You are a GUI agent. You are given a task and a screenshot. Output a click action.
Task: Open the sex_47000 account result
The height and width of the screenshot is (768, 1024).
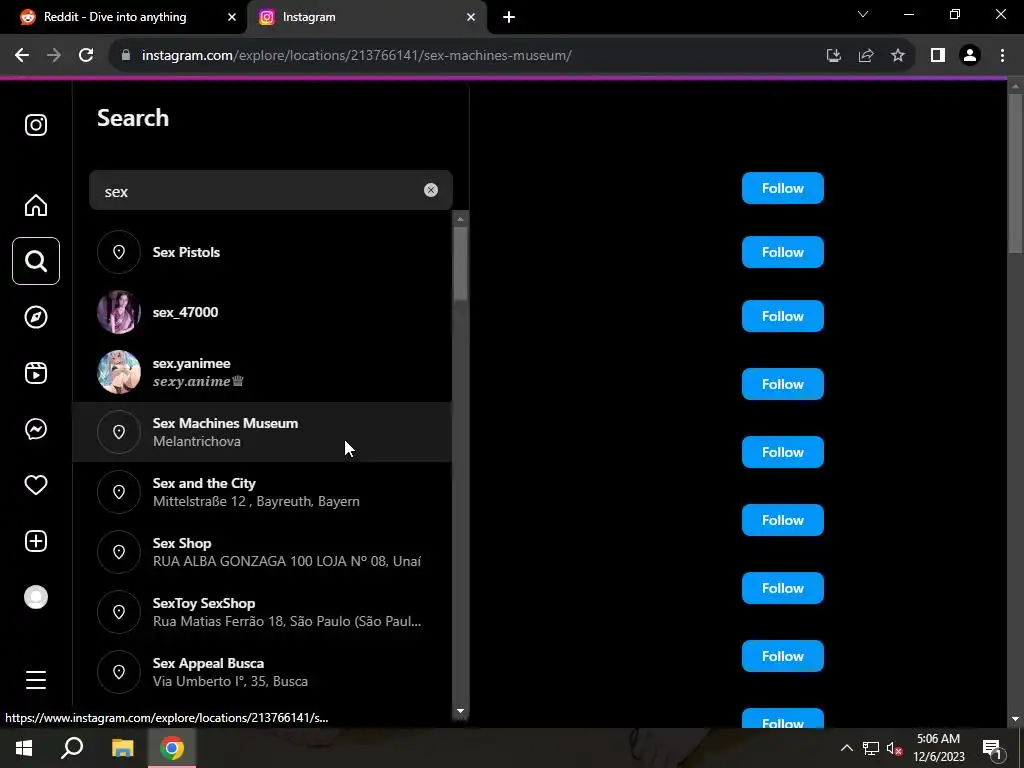pyautogui.click(x=262, y=312)
